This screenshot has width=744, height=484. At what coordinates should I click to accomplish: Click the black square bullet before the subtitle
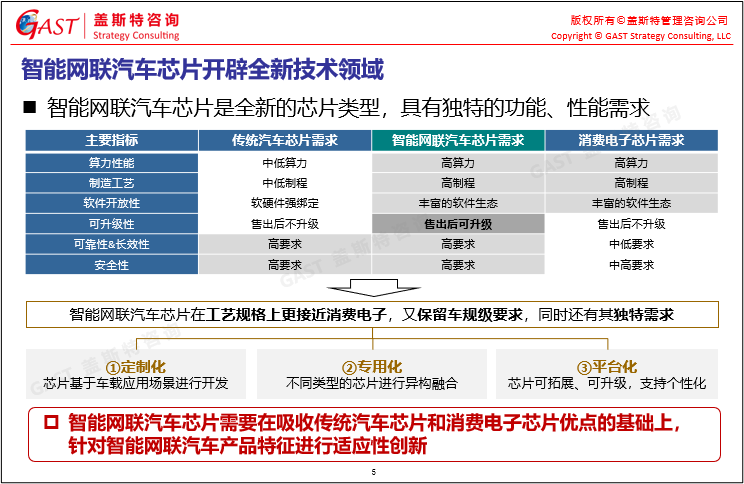click(x=29, y=107)
